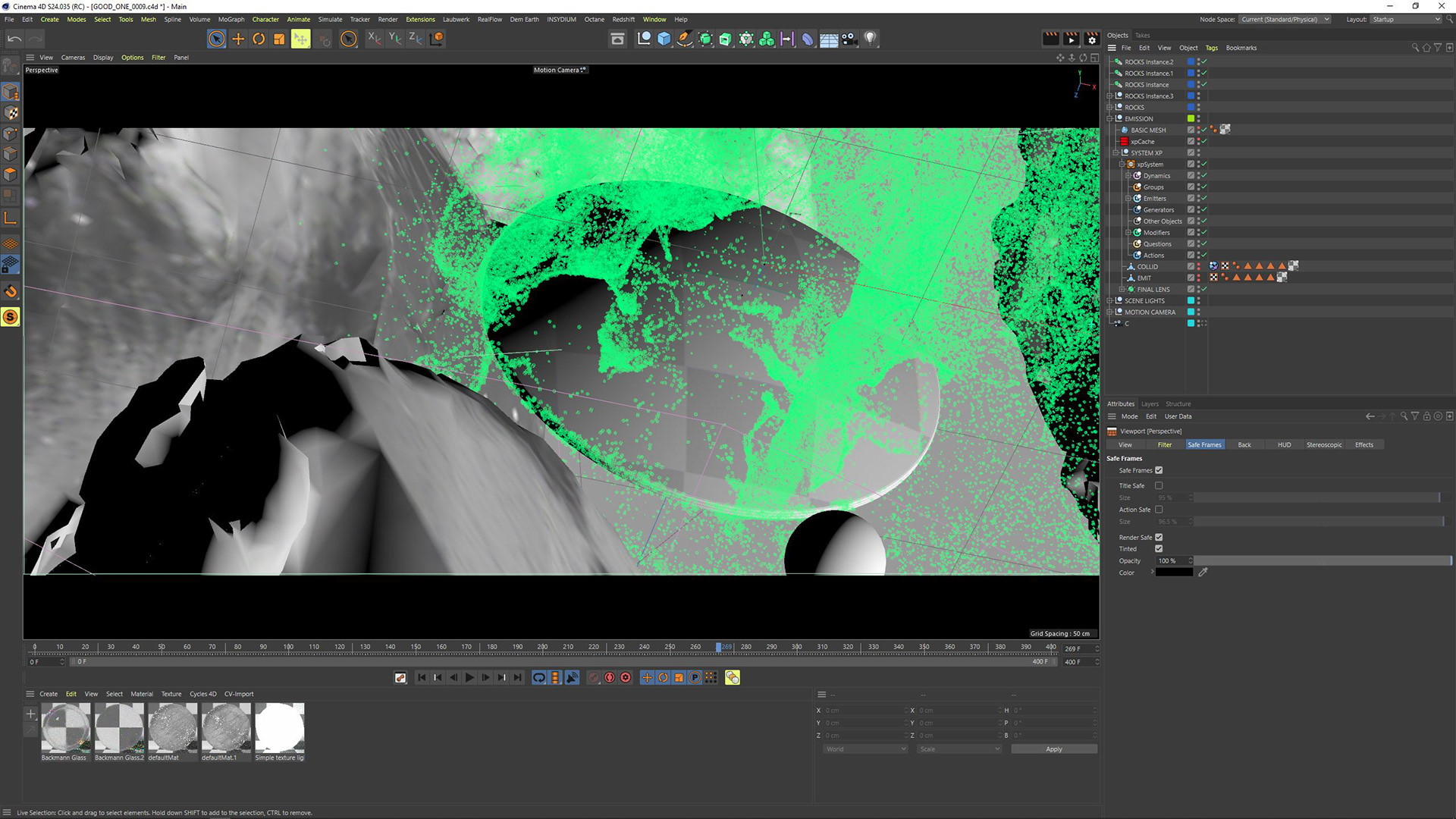
Task: Select the Rotate tool
Action: pyautogui.click(x=259, y=39)
